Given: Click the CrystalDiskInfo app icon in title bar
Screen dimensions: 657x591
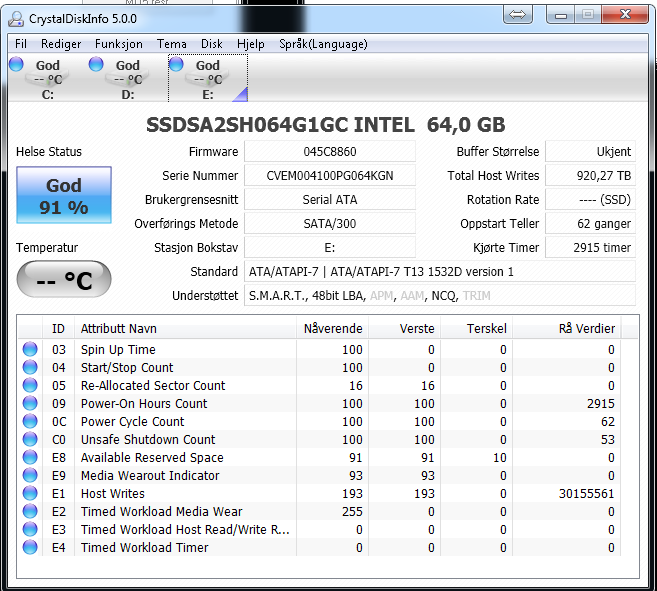Looking at the screenshot, I should [16, 19].
